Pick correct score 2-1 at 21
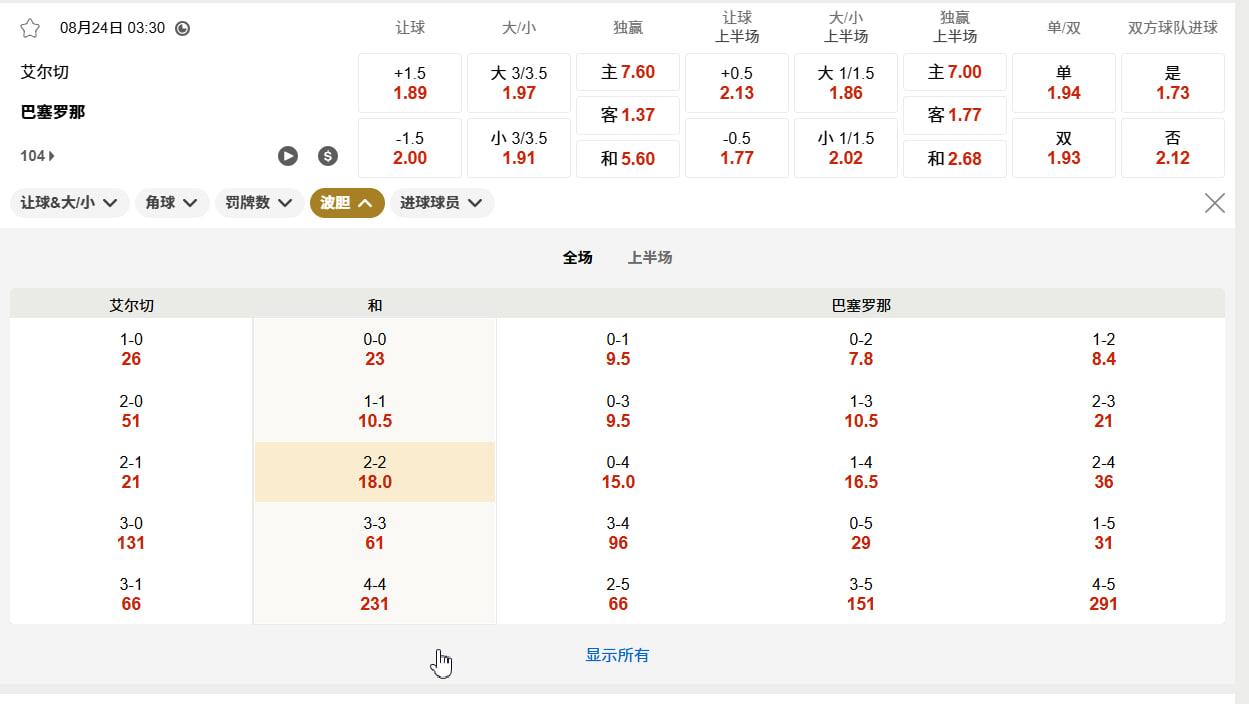Image resolution: width=1249 pixels, height=704 pixels. [131, 472]
